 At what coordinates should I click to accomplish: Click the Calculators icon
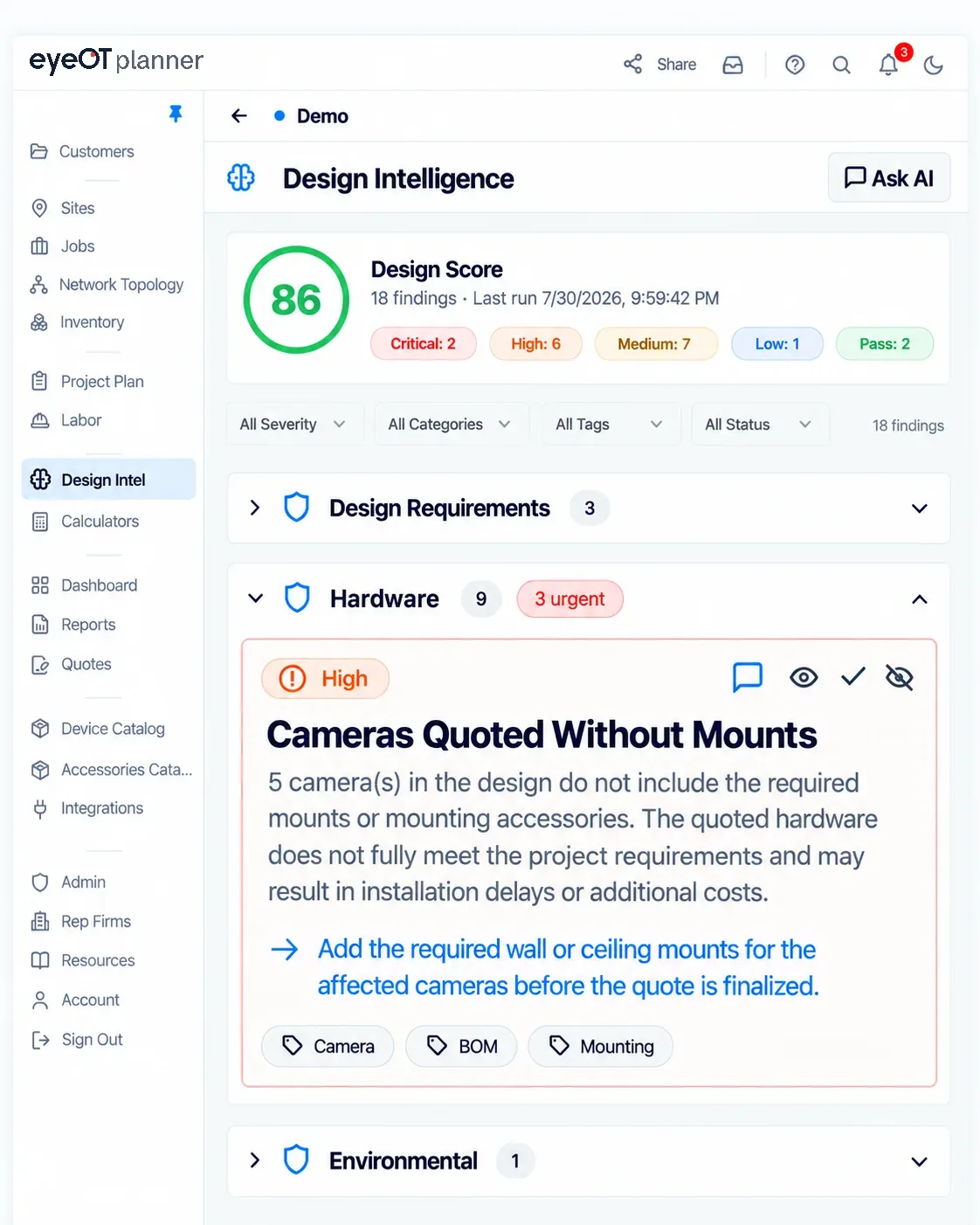(x=40, y=522)
